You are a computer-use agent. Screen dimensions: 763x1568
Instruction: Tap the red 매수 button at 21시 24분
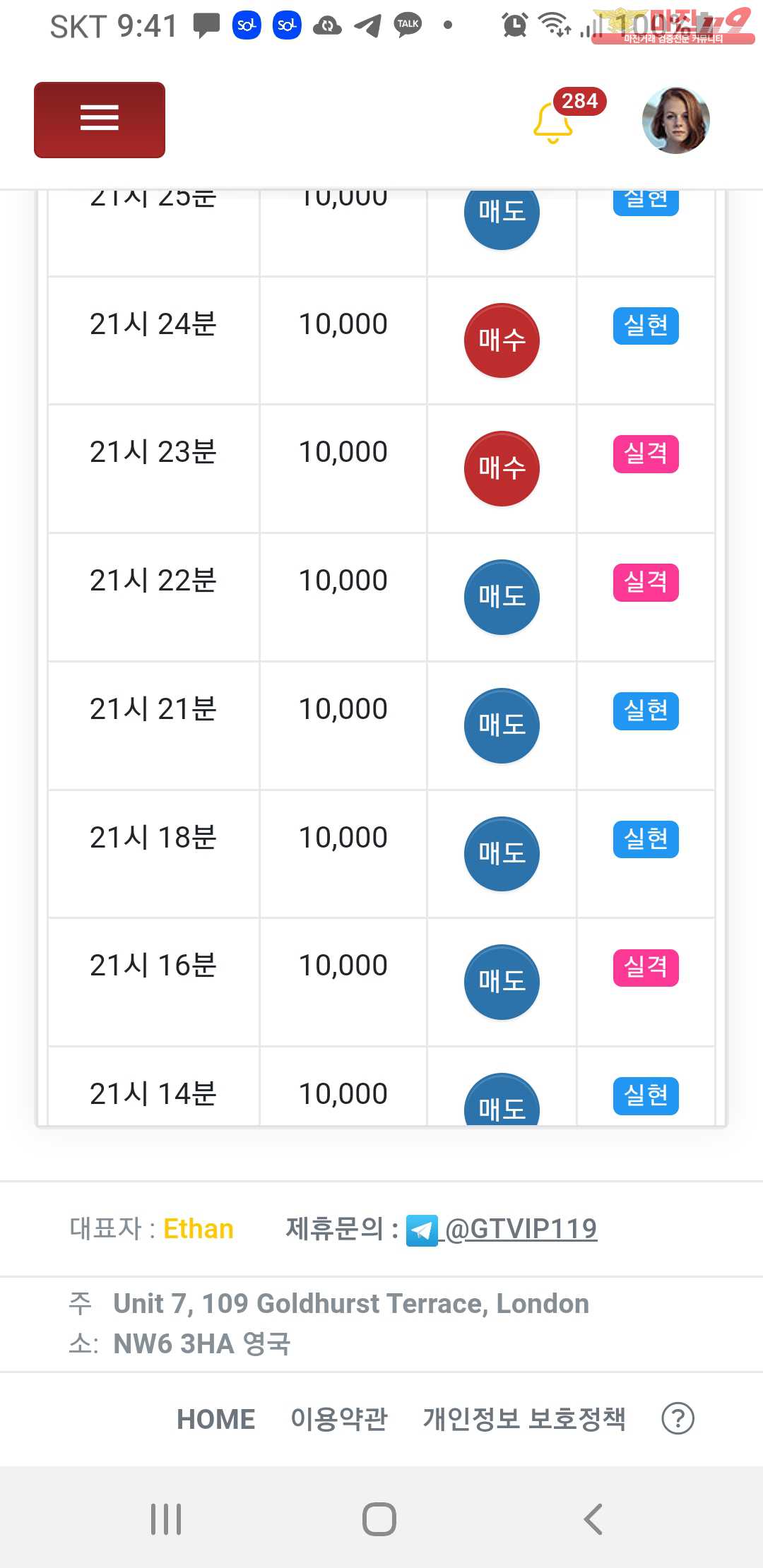click(502, 340)
